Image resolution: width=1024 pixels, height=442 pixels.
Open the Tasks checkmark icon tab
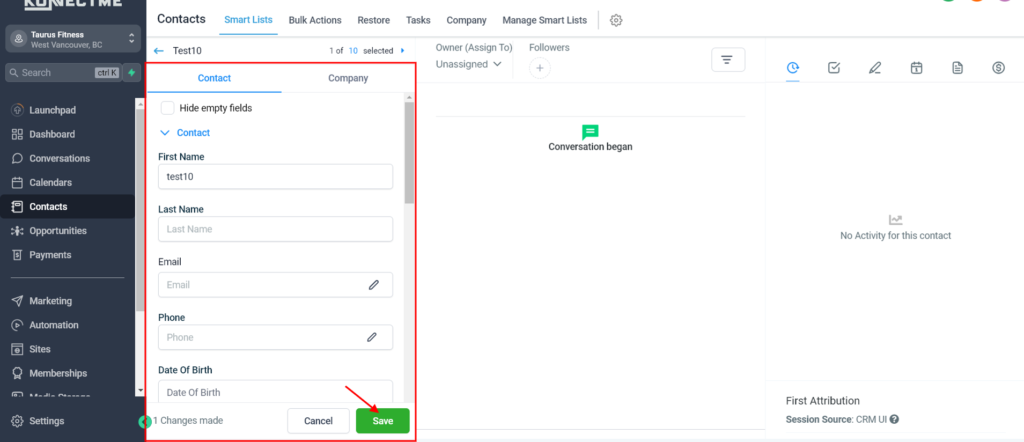(834, 68)
